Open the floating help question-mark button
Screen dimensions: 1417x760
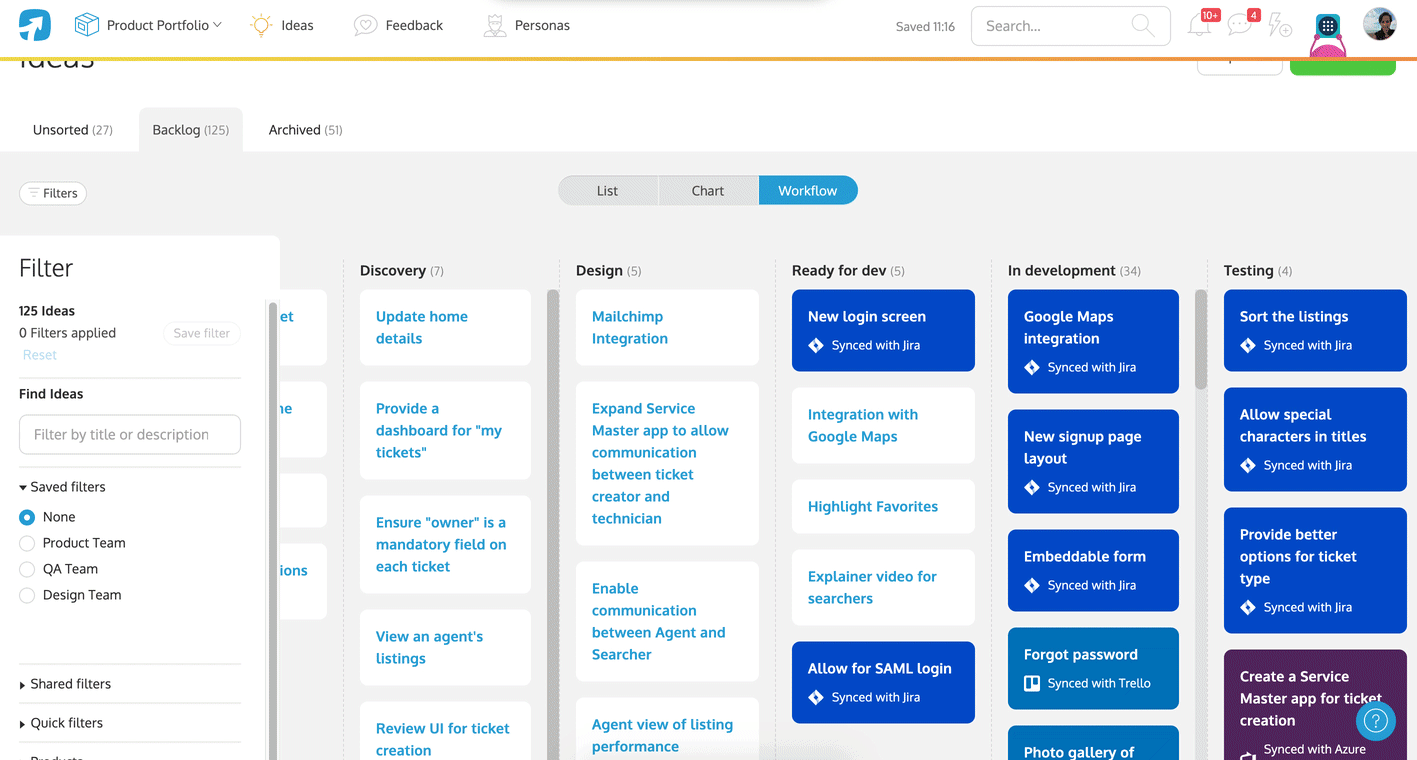point(1375,721)
